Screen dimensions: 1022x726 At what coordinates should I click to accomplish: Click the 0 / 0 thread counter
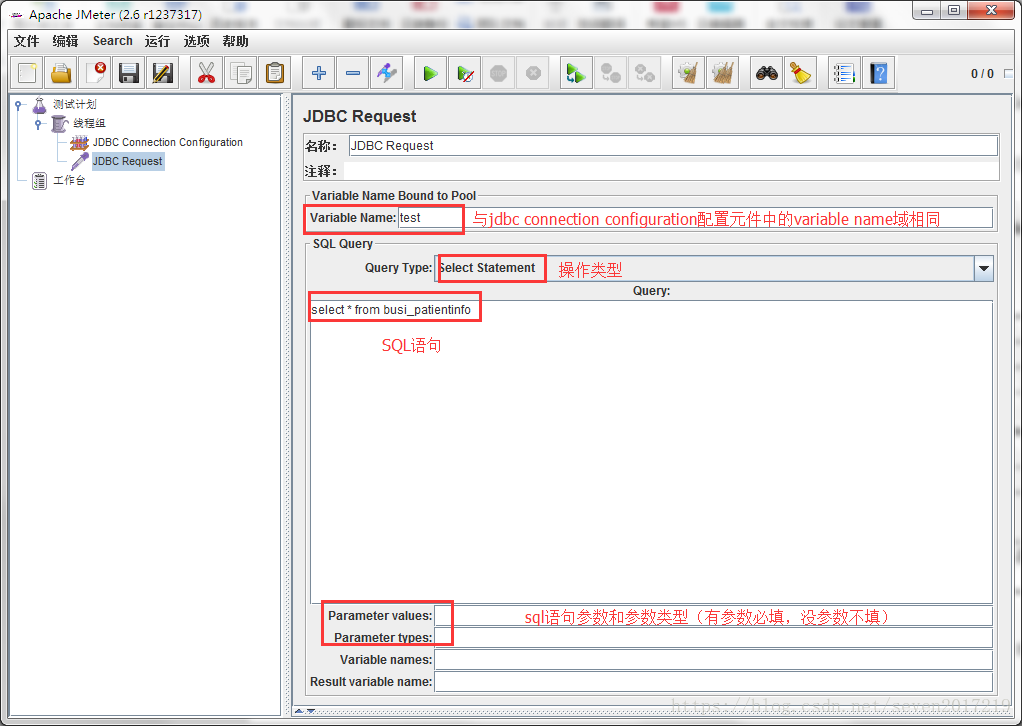982,74
